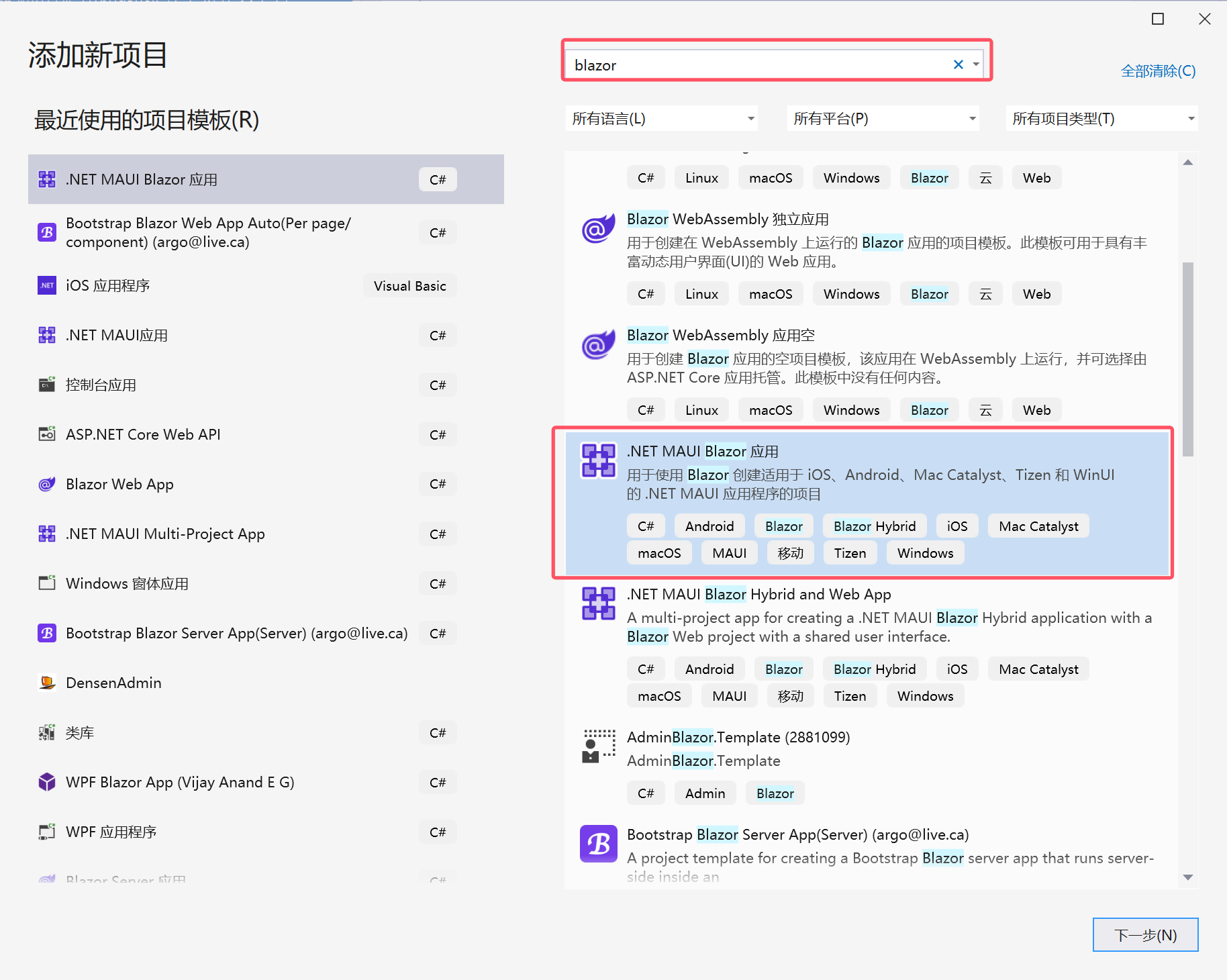The image size is (1227, 980).
Task: Click the Visual Basic tag on iOS 应用程序
Action: (410, 286)
